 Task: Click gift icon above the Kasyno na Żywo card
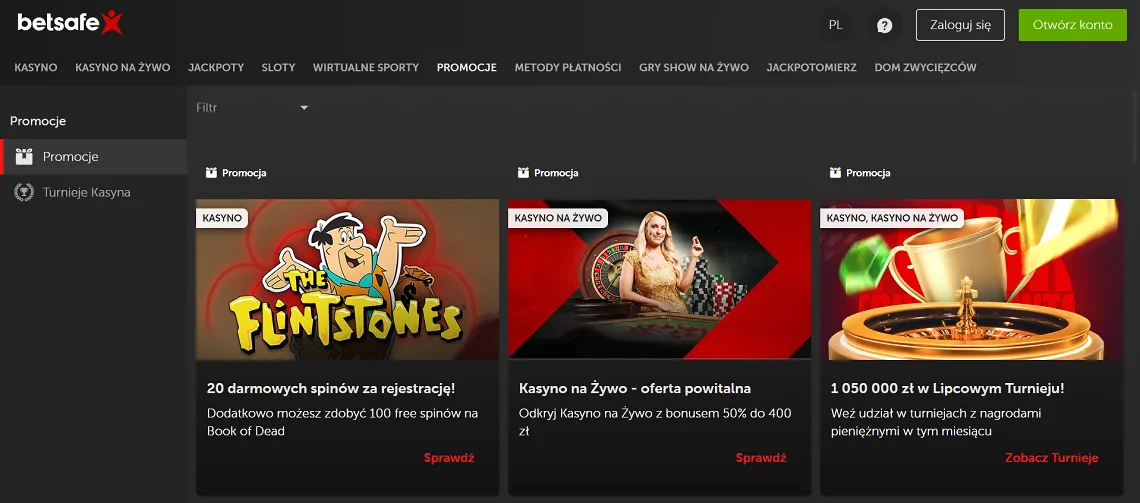[x=523, y=173]
